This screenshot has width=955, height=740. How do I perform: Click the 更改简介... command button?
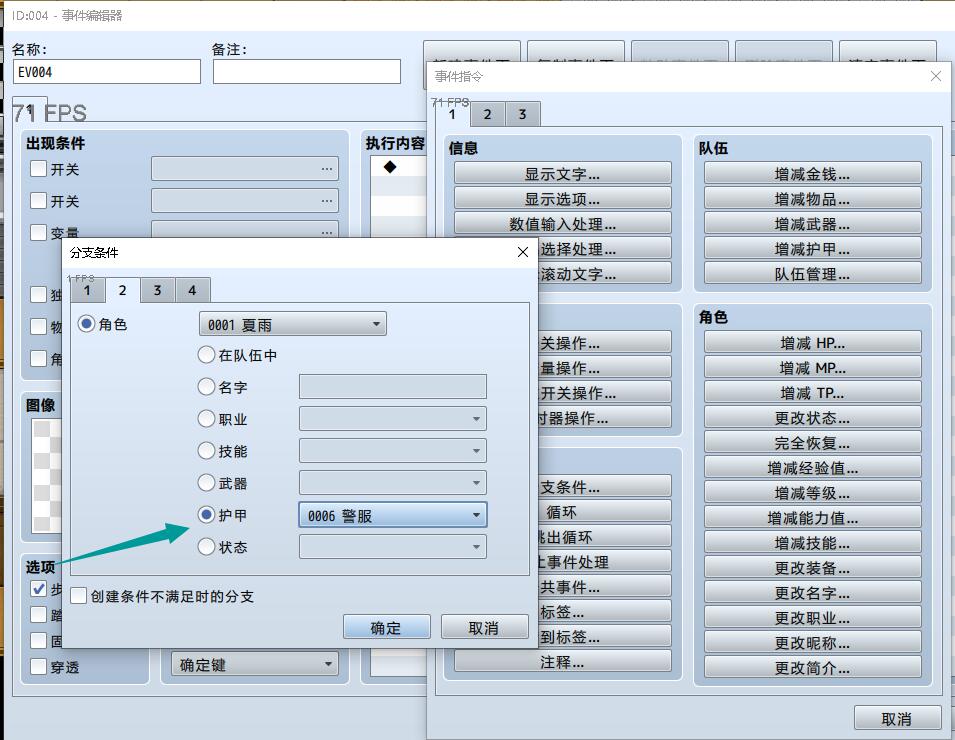click(812, 667)
